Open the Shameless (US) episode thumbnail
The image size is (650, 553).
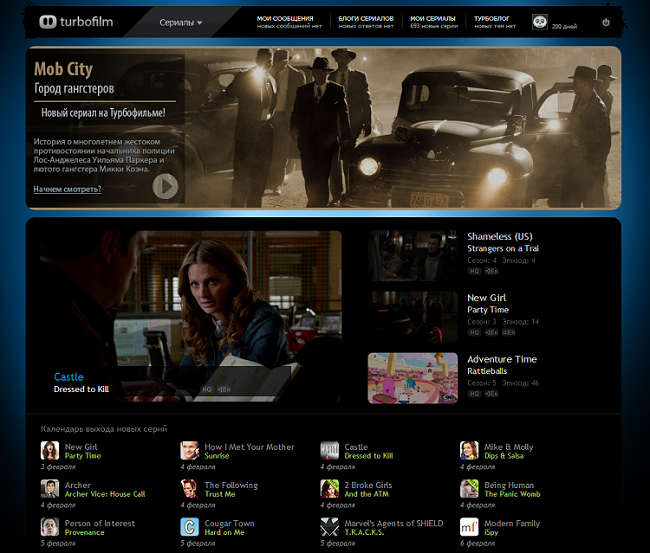point(412,256)
